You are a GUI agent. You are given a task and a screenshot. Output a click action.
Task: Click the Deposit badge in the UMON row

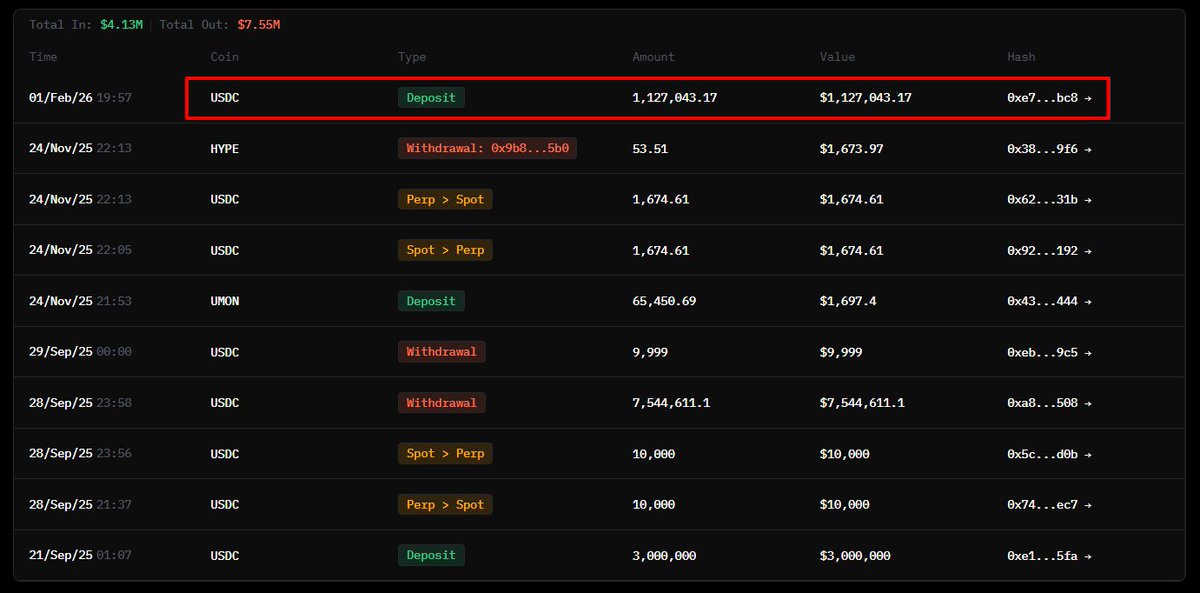(431, 301)
